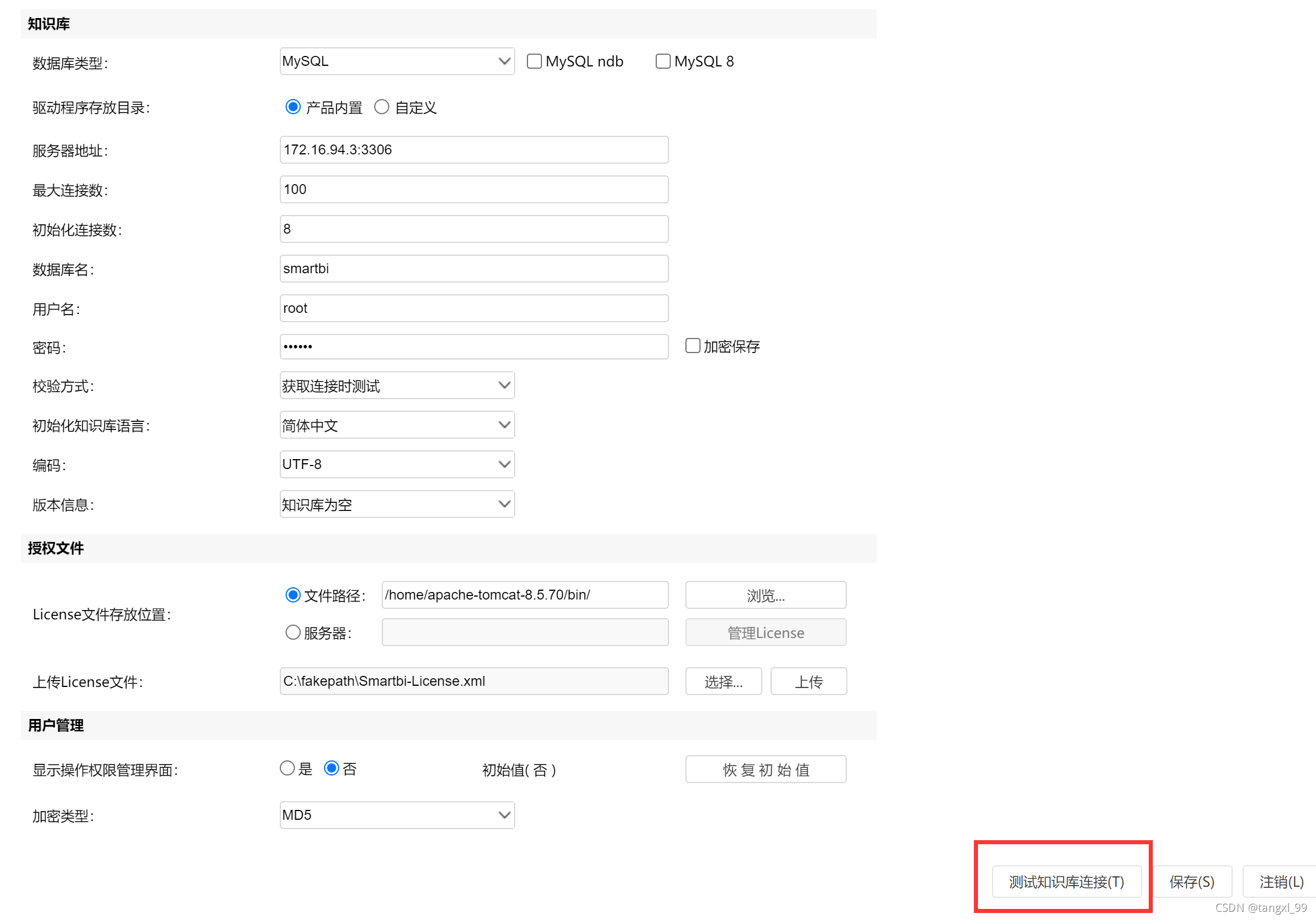Click 测试知识库连接(T) button

pos(1066,882)
